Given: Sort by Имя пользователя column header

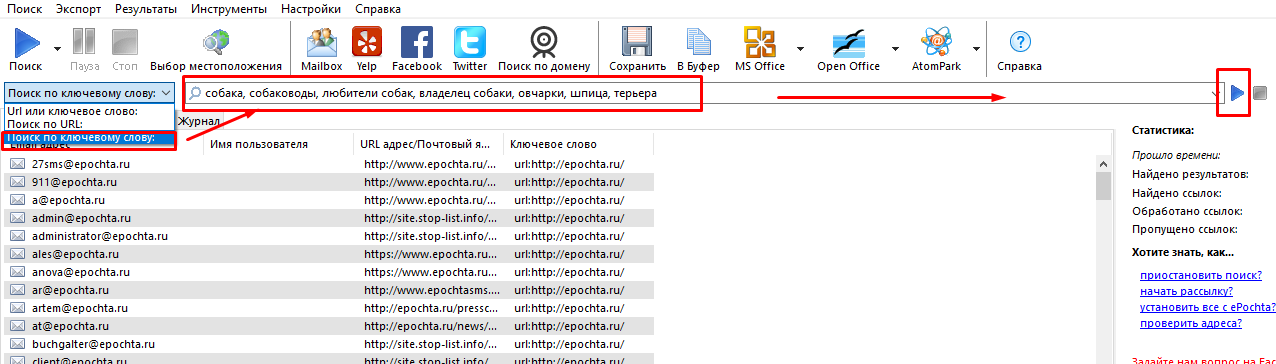Looking at the screenshot, I should click(279, 144).
